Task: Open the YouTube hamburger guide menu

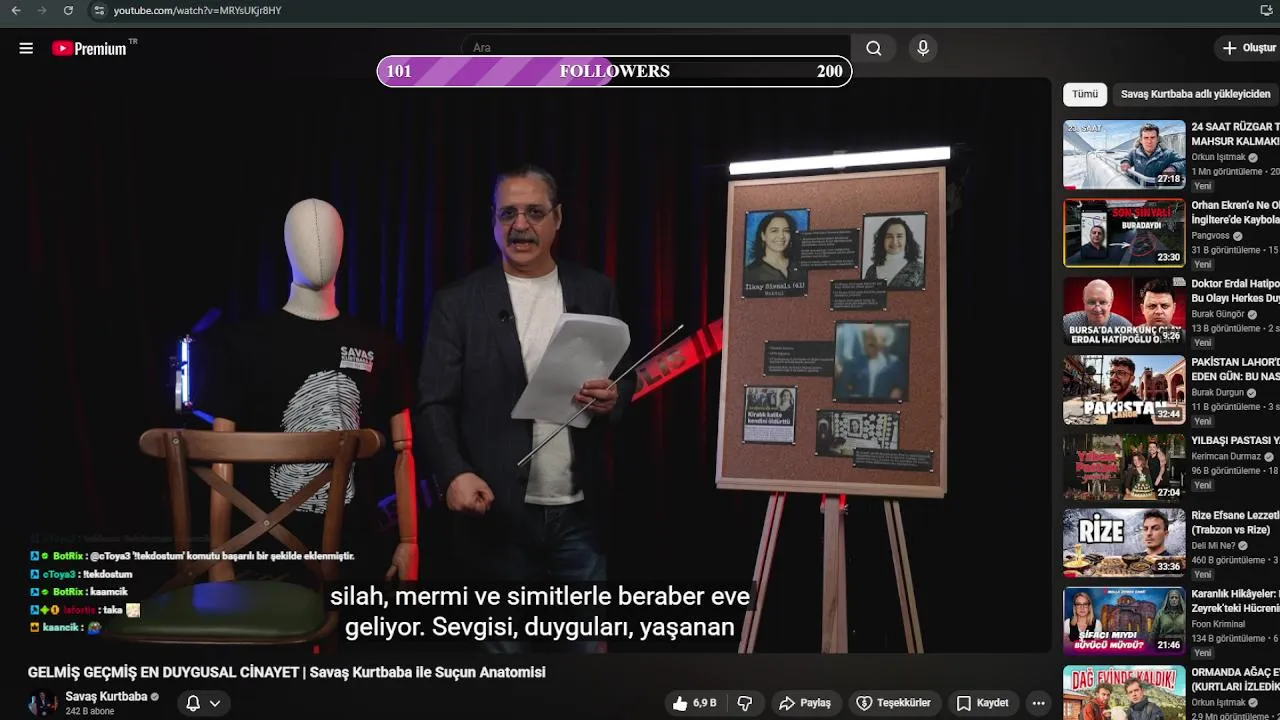Action: click(x=26, y=48)
